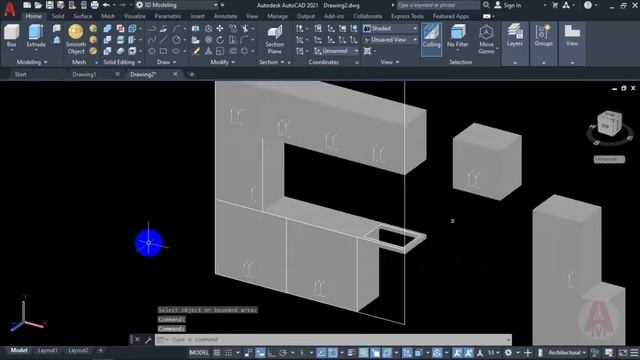
Task: Click the Unnamed label under the ViewCube
Action: click(x=609, y=159)
